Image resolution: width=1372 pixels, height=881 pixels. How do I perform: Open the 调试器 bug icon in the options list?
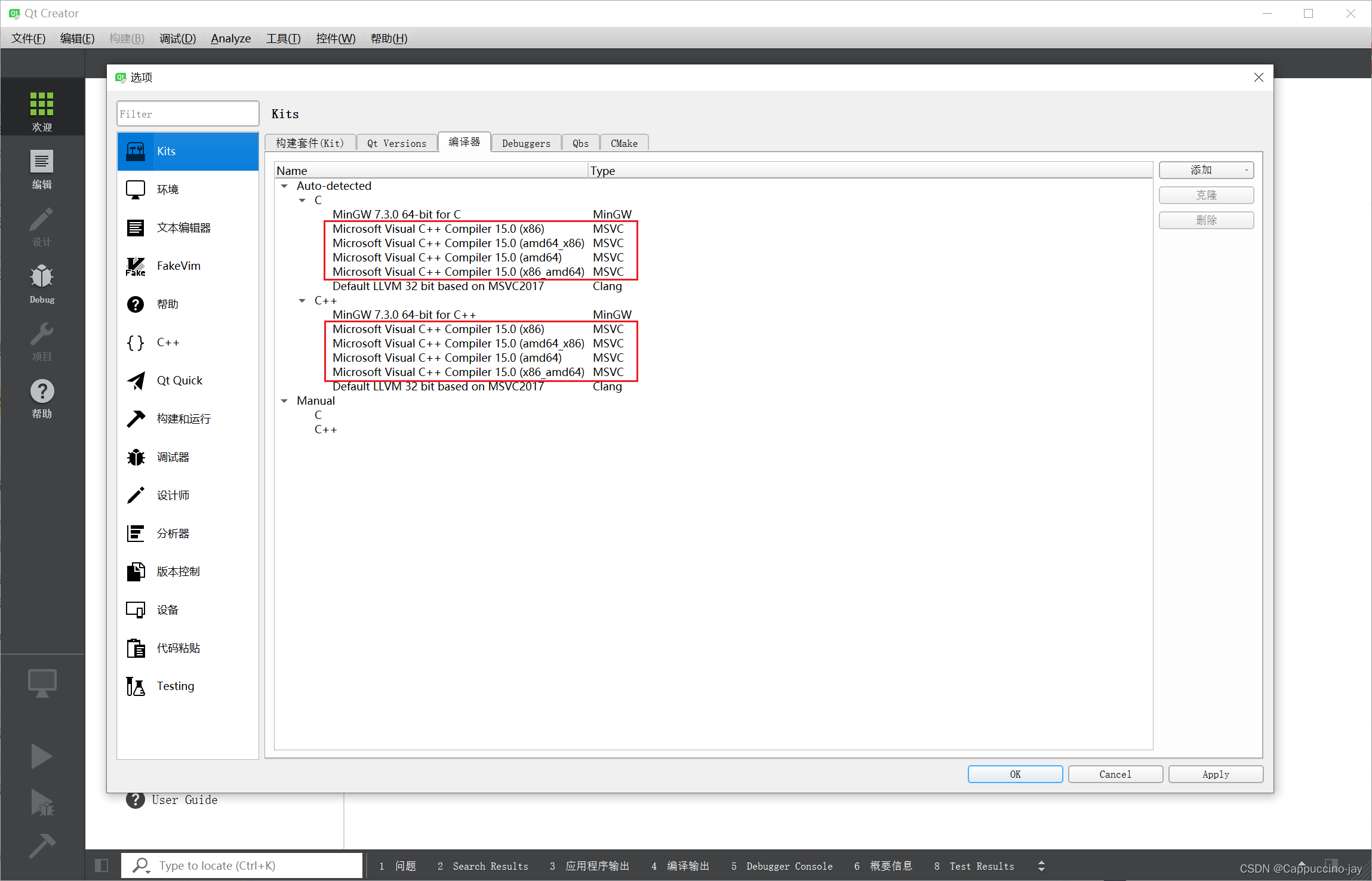136,457
